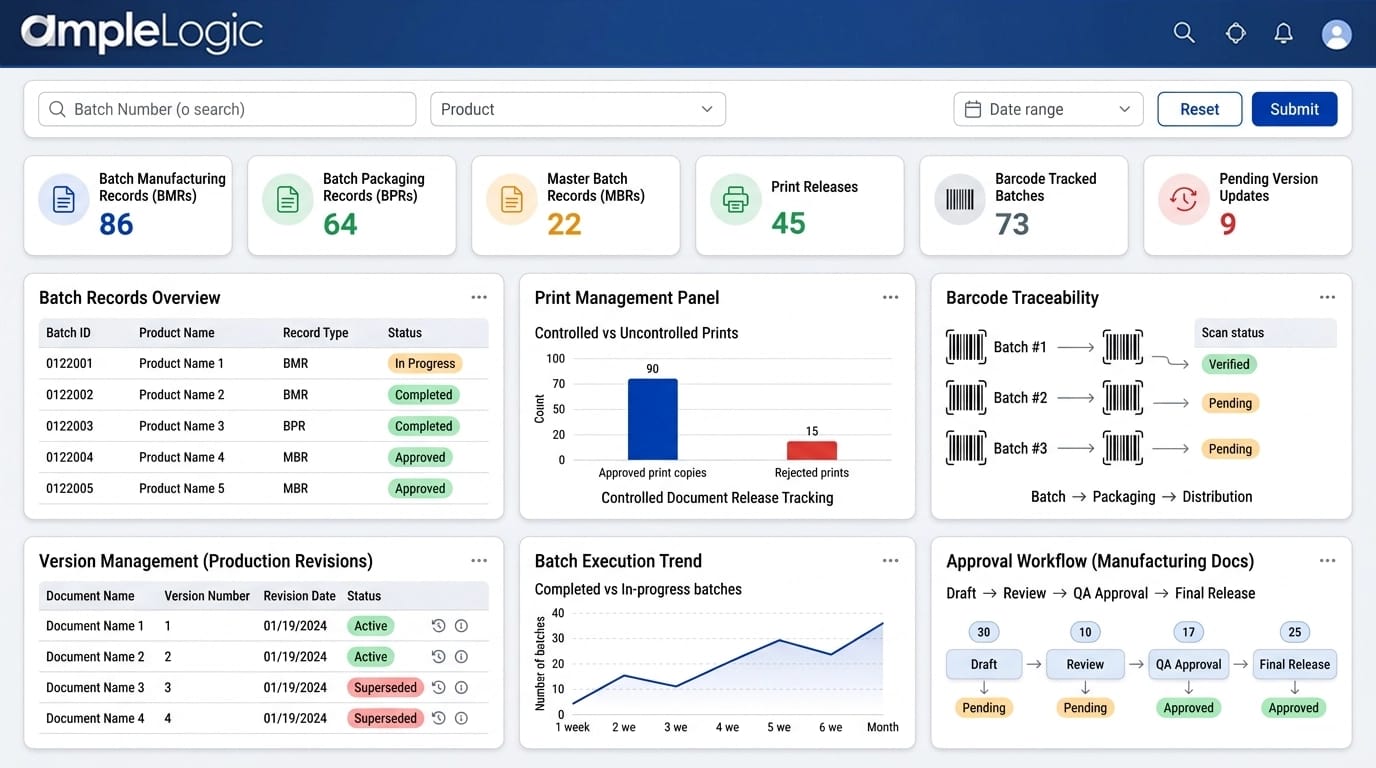
Task: Click the search magnifier icon in header
Action: pos(1184,33)
